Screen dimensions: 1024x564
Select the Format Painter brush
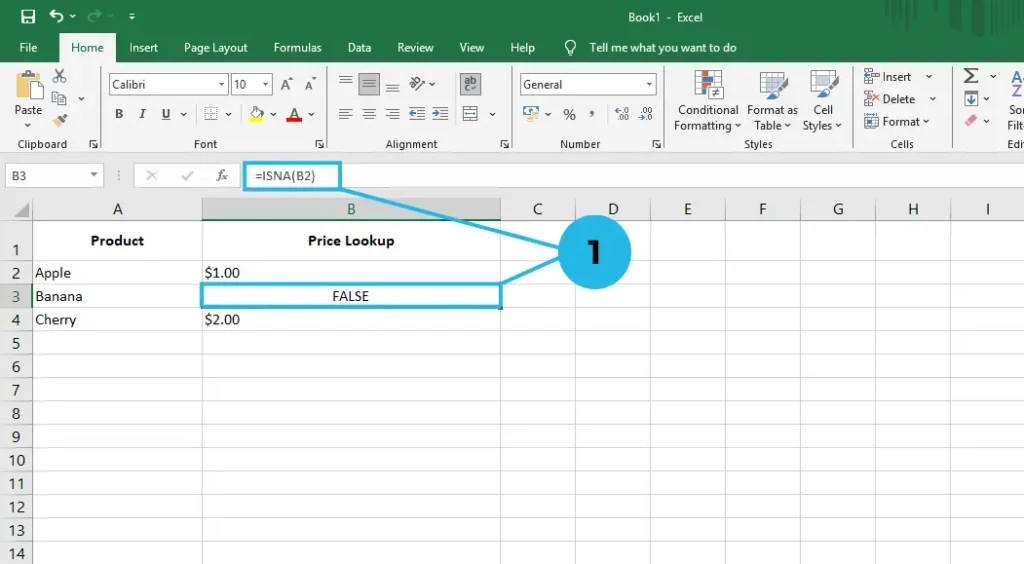coord(59,120)
